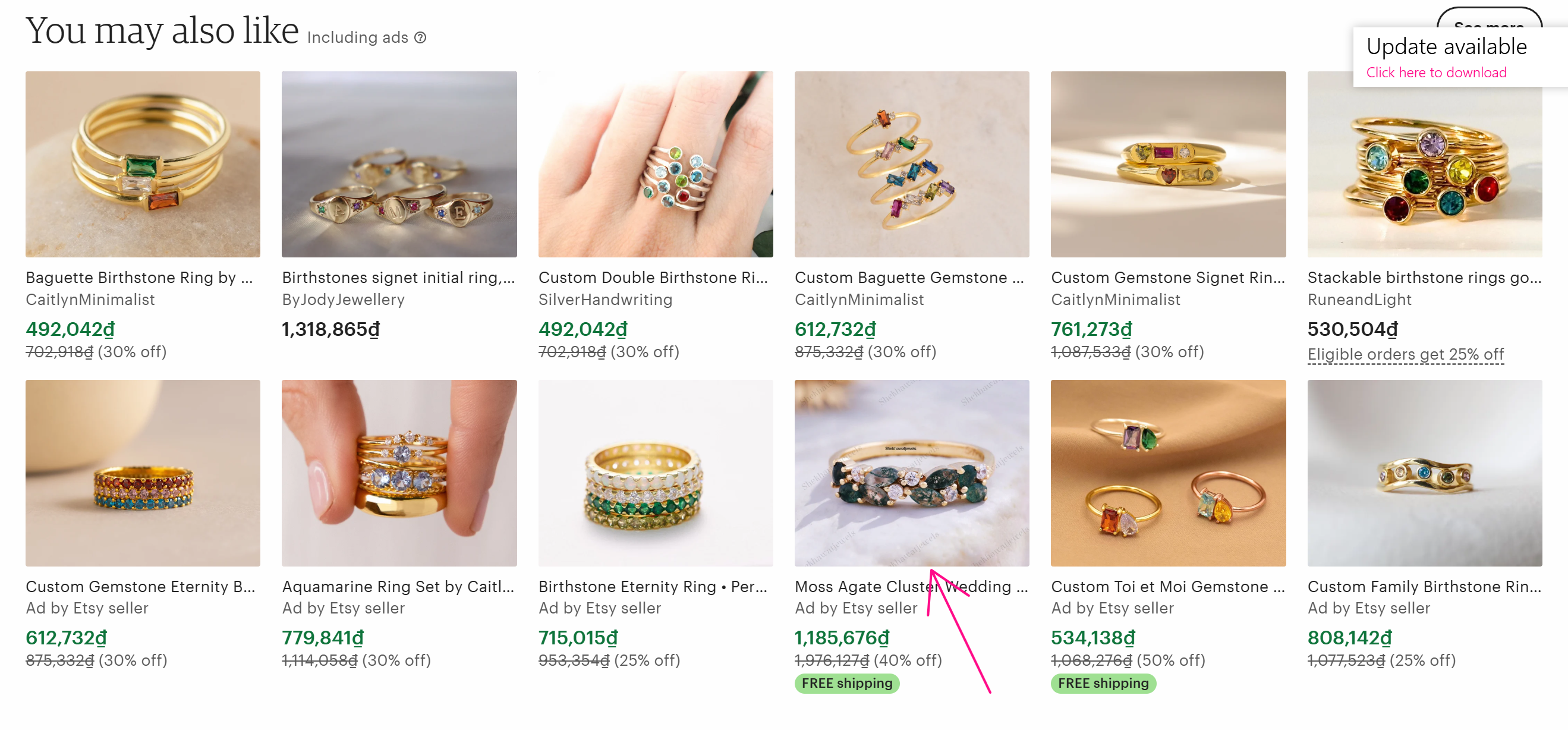The height and width of the screenshot is (730, 1568).
Task: Open the ByJodyJewellery shop name
Action: coord(343,299)
